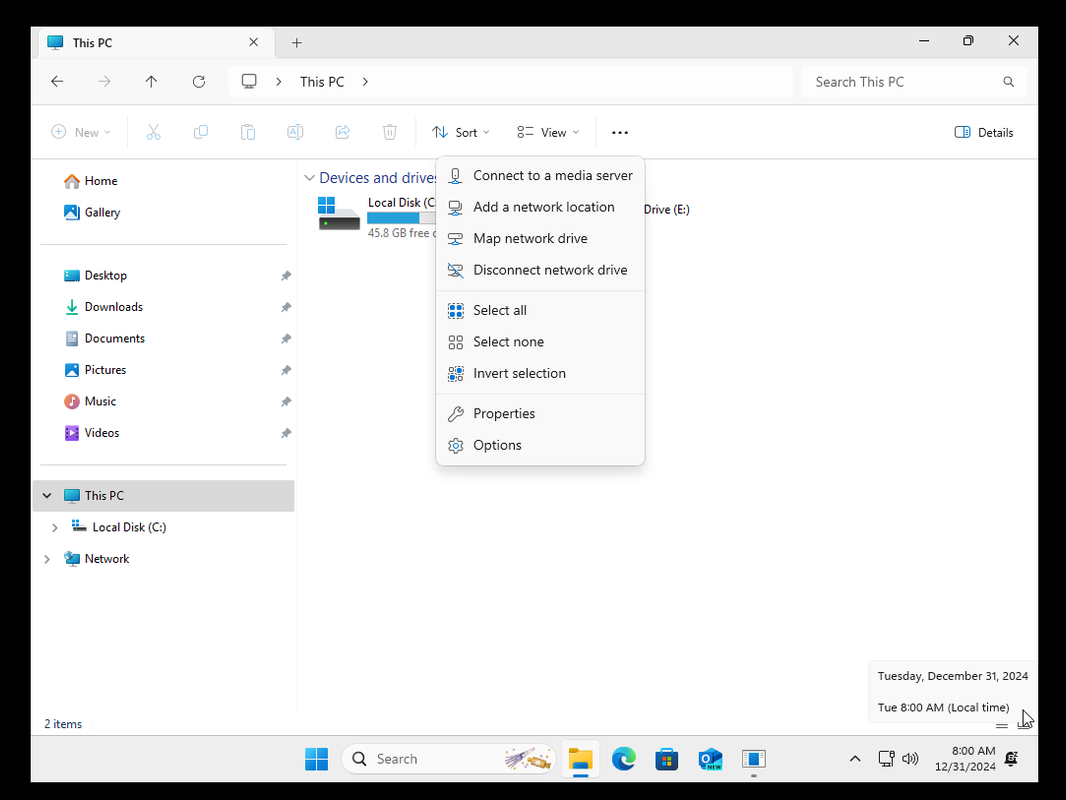
Task: Expand the Network tree node
Action: pyautogui.click(x=47, y=559)
